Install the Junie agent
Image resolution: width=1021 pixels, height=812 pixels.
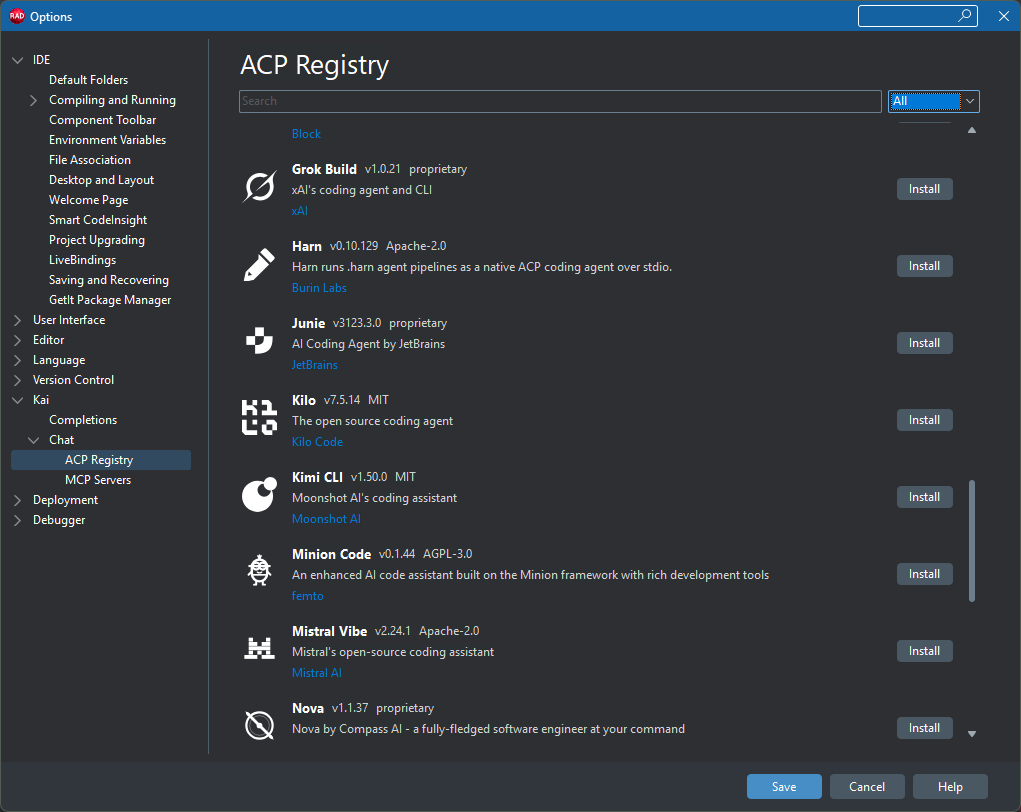coord(924,343)
